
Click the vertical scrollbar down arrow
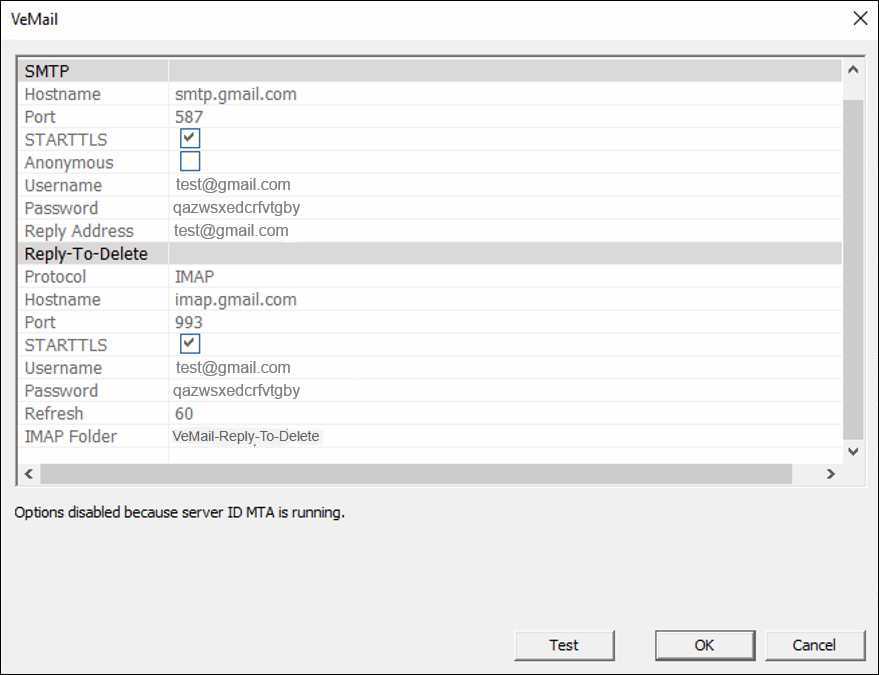(853, 451)
